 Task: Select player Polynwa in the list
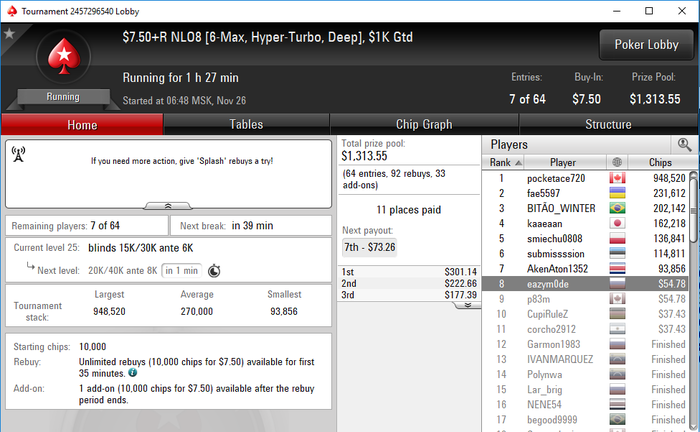pyautogui.click(x=585, y=375)
